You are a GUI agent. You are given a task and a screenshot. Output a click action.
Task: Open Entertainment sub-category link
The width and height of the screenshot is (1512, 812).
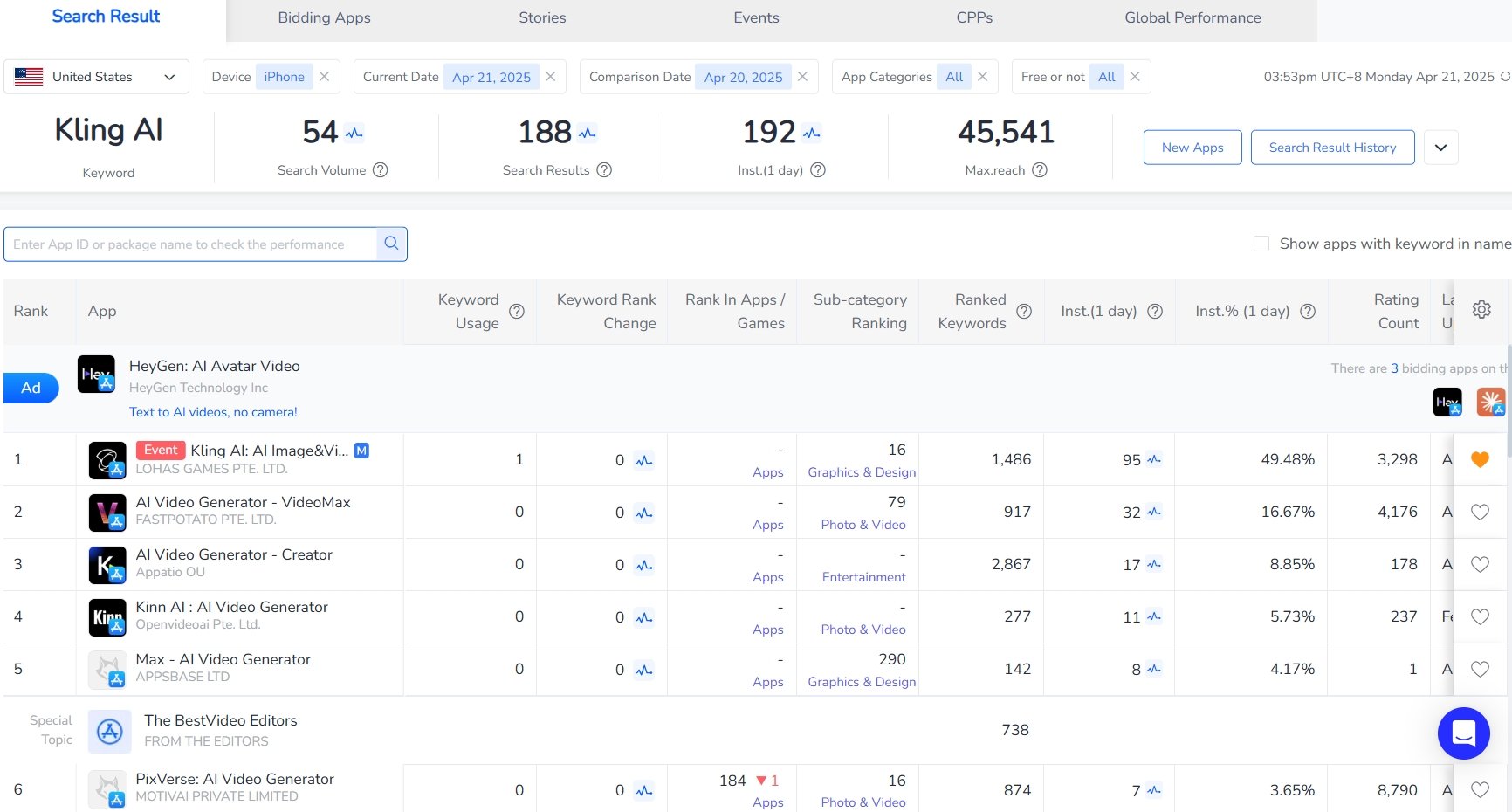[863, 577]
